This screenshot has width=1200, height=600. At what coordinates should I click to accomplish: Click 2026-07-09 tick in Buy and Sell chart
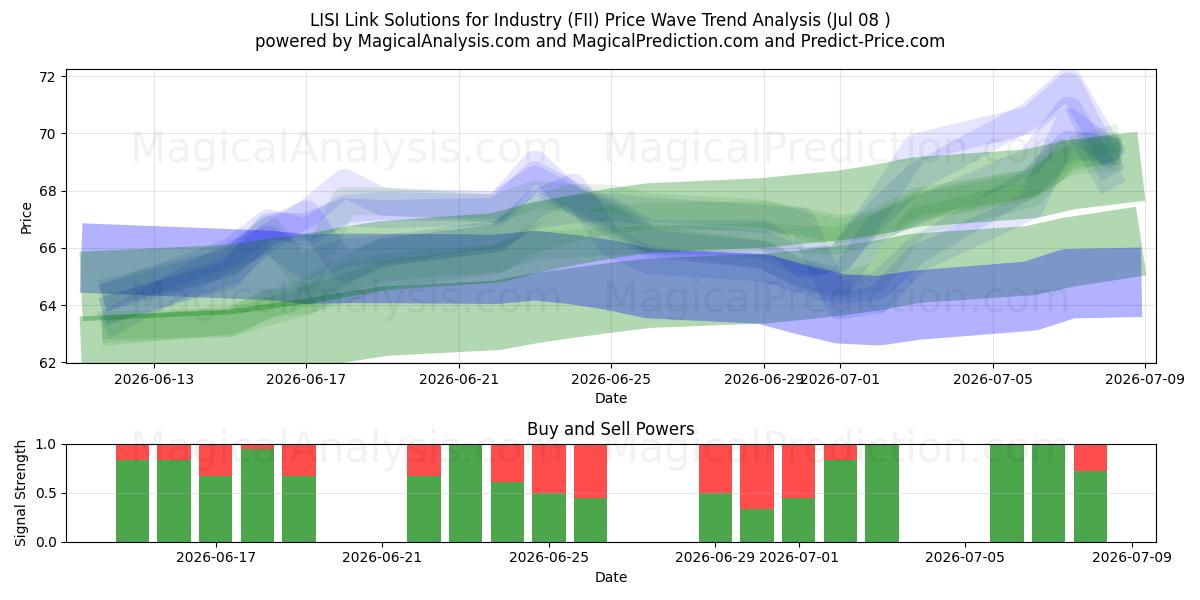[1131, 559]
